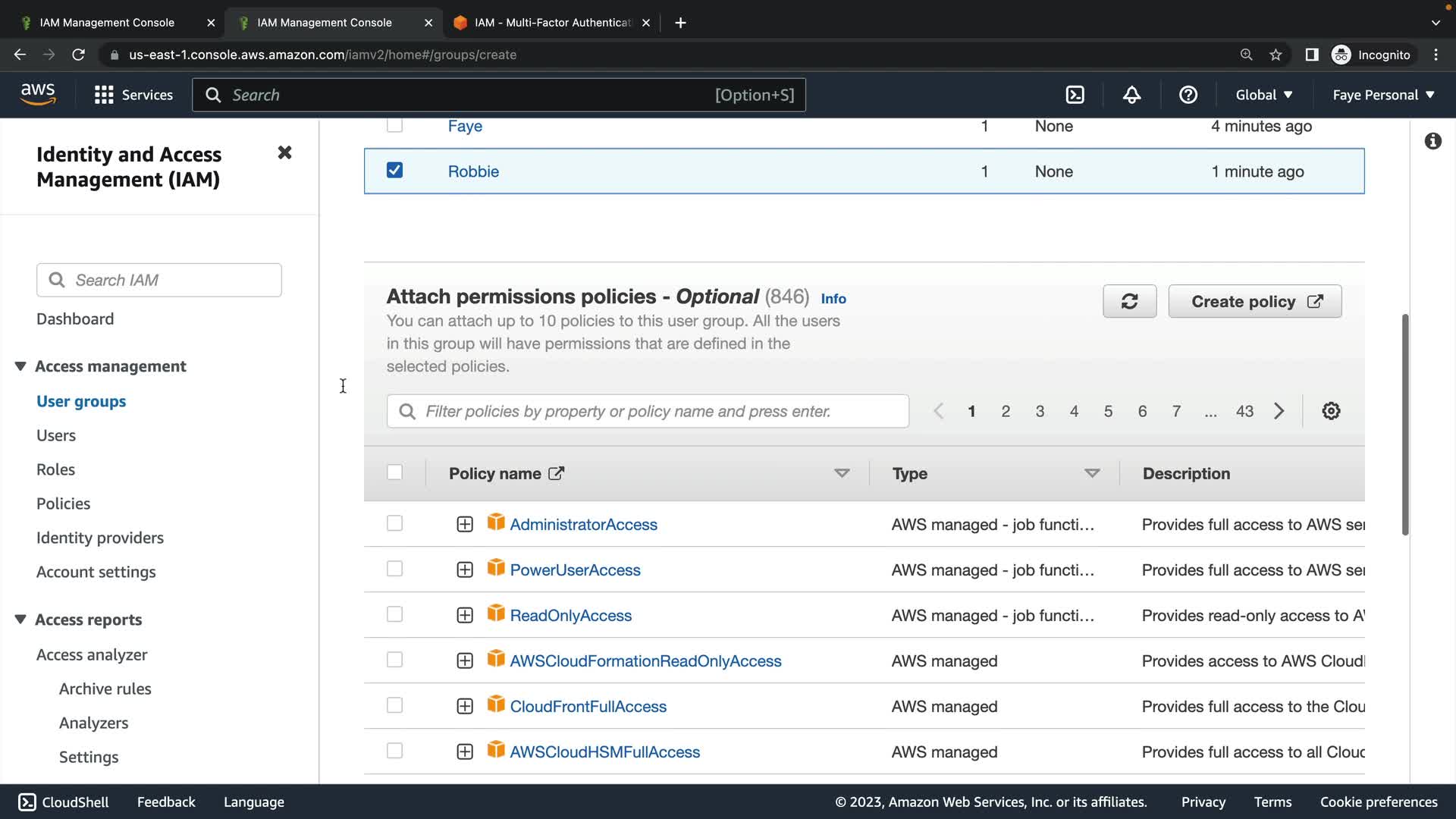The width and height of the screenshot is (1456, 819).
Task: Open the help question mark icon
Action: [x=1188, y=95]
